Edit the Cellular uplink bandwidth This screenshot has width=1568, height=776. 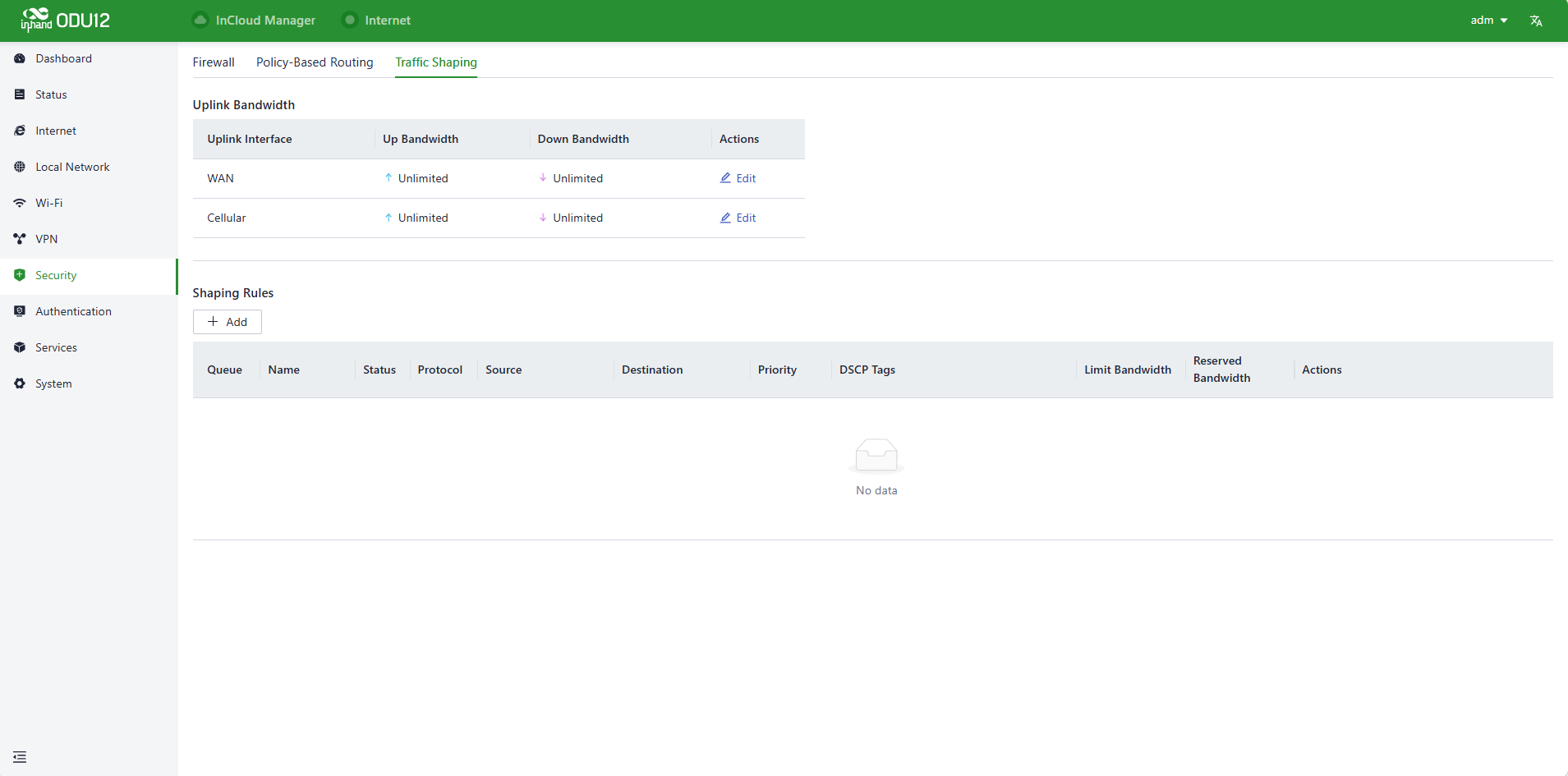click(x=738, y=218)
